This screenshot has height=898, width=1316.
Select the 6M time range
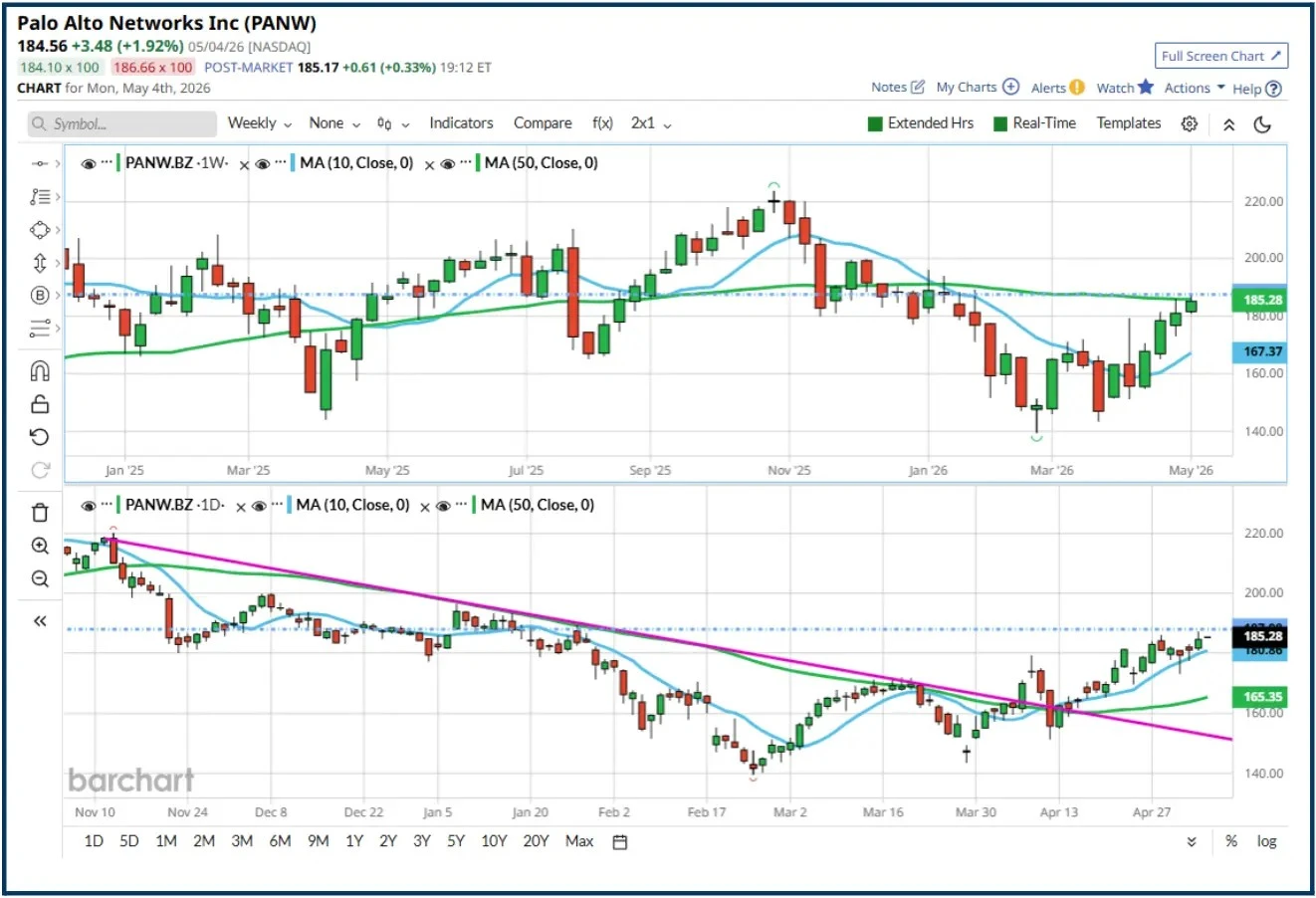coord(280,842)
